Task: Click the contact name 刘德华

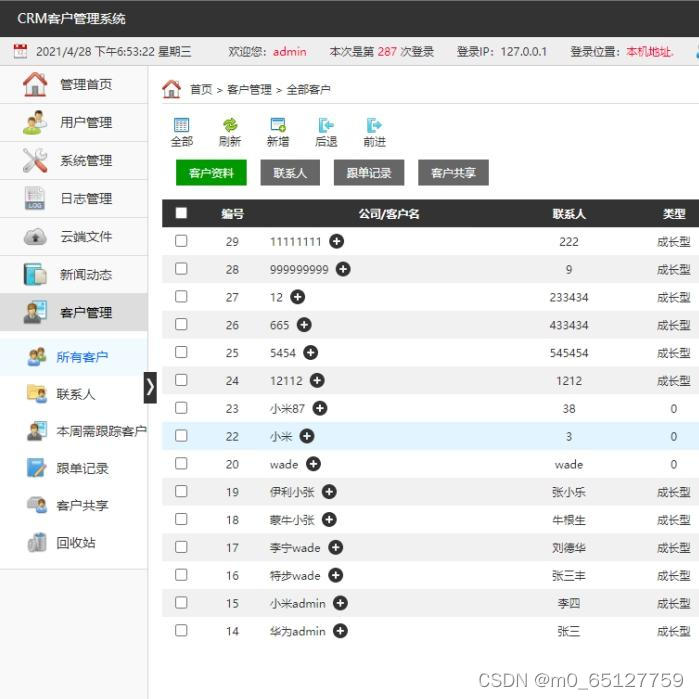Action: point(569,548)
